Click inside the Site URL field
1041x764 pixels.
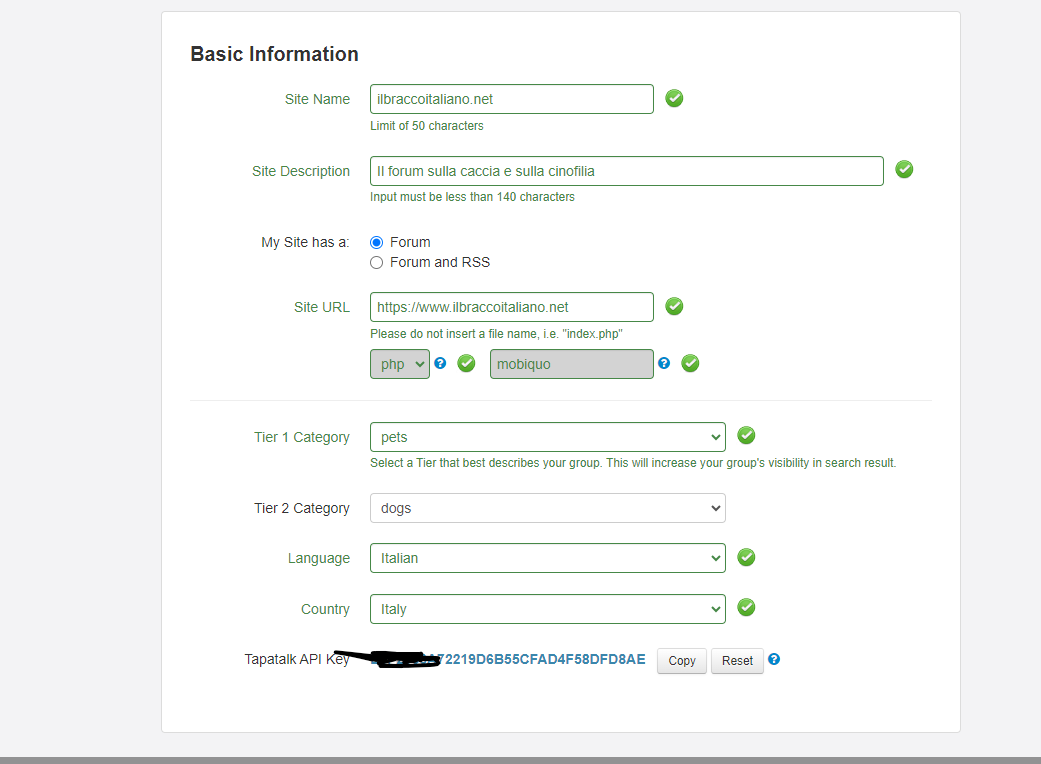[x=511, y=307]
